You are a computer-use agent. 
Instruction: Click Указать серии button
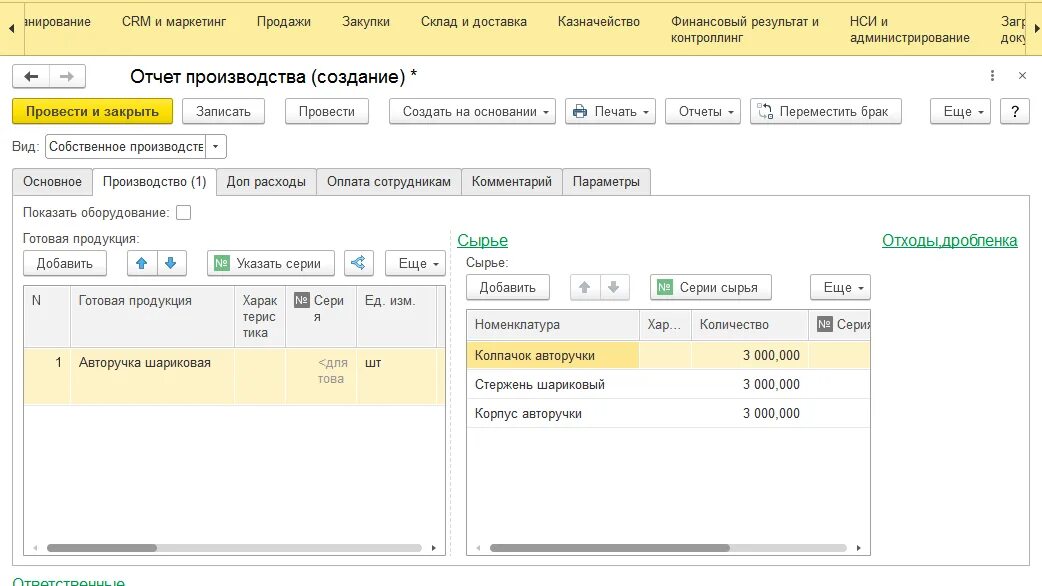270,263
